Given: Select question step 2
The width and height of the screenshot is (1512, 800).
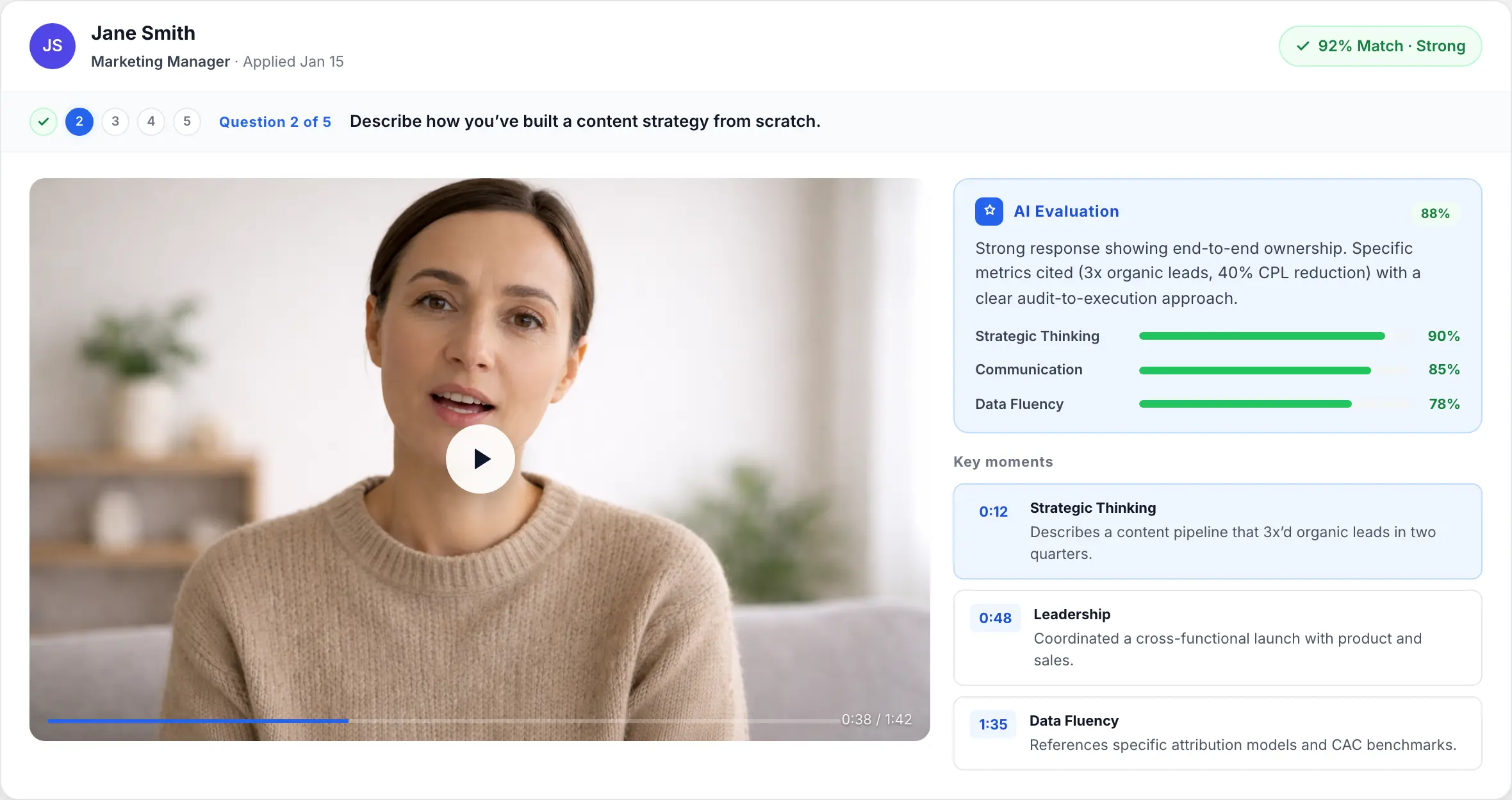Looking at the screenshot, I should coord(79,122).
